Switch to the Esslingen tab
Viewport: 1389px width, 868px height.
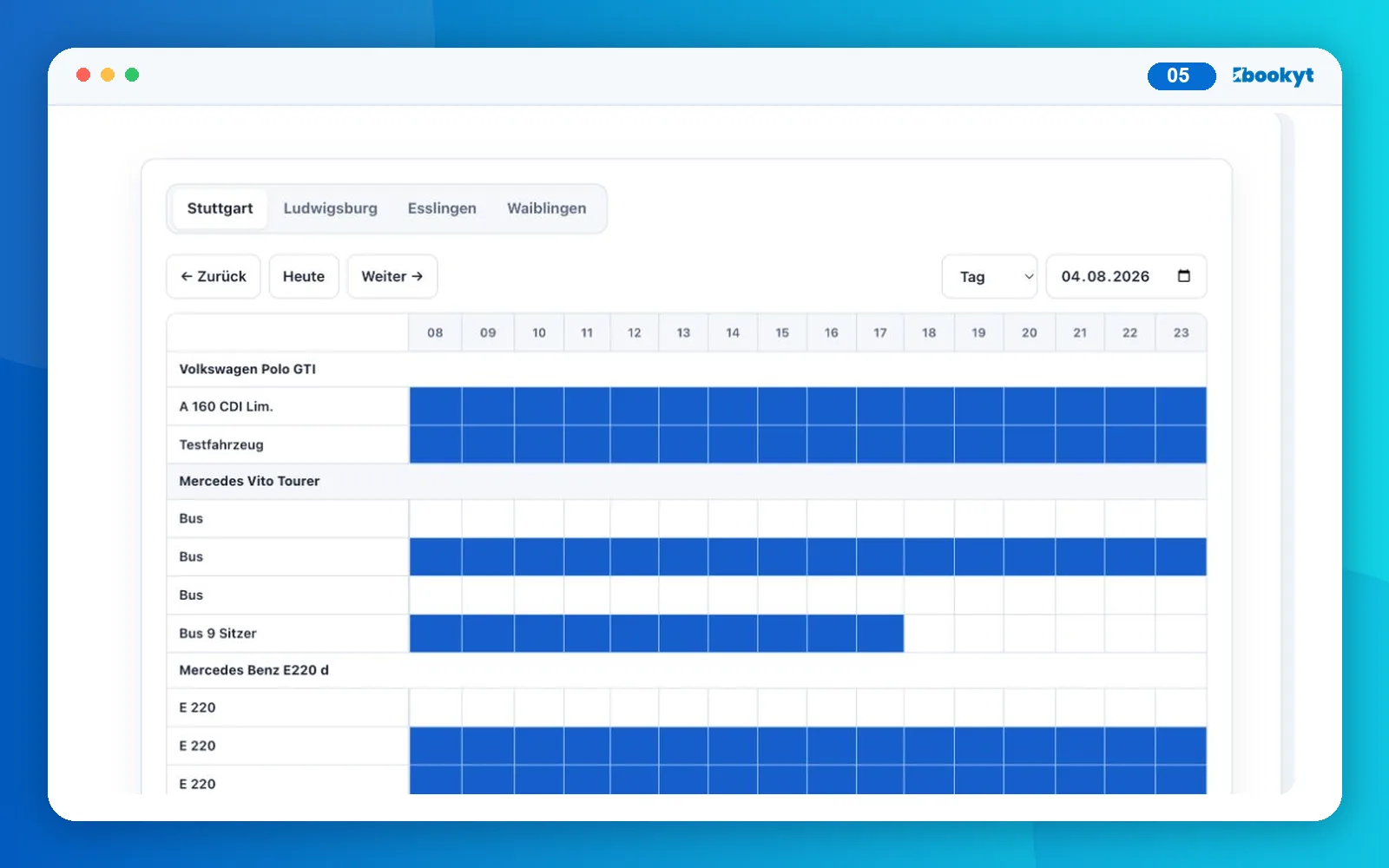(442, 208)
